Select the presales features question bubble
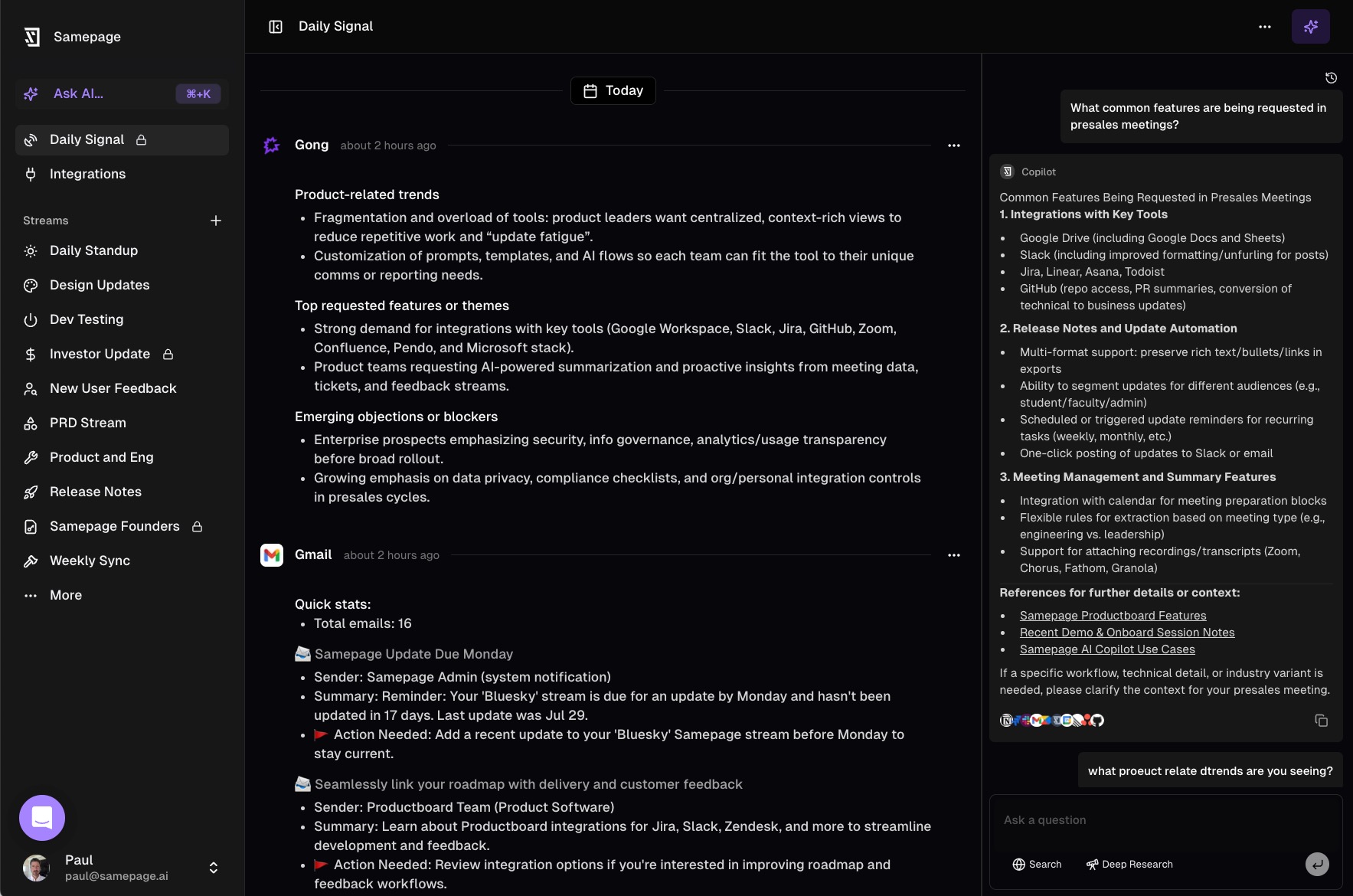1353x896 pixels. coord(1201,116)
